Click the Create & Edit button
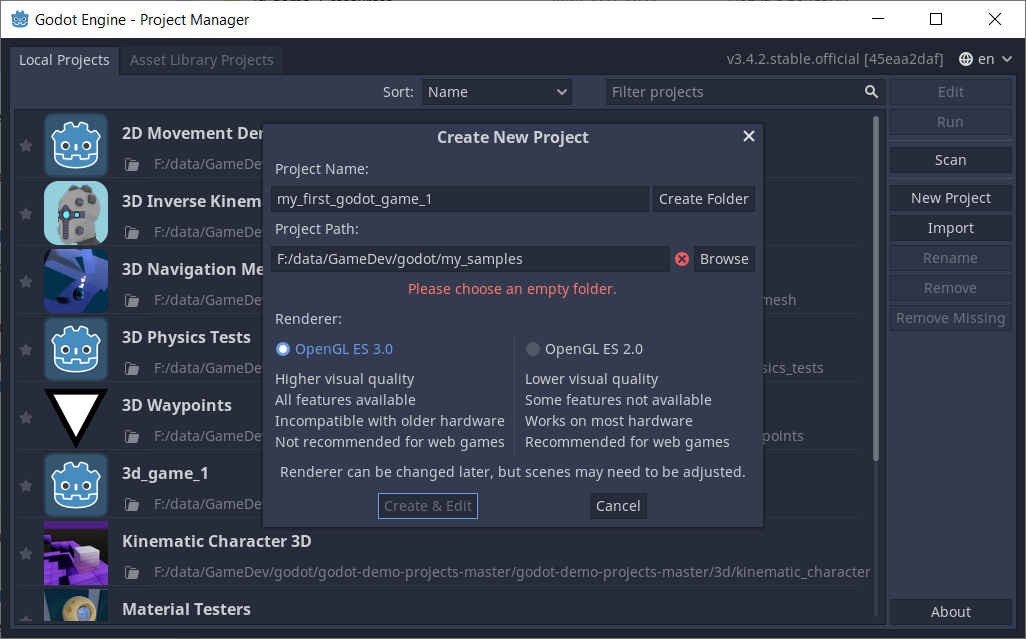The image size is (1026, 639). tap(428, 506)
